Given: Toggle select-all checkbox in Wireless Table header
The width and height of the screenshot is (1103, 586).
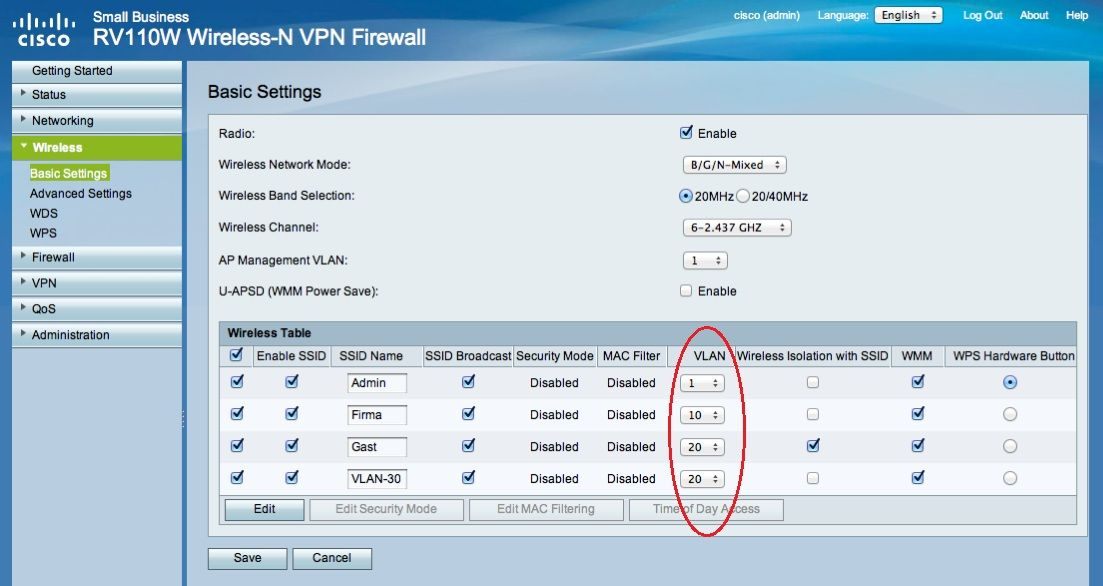Looking at the screenshot, I should click(236, 355).
